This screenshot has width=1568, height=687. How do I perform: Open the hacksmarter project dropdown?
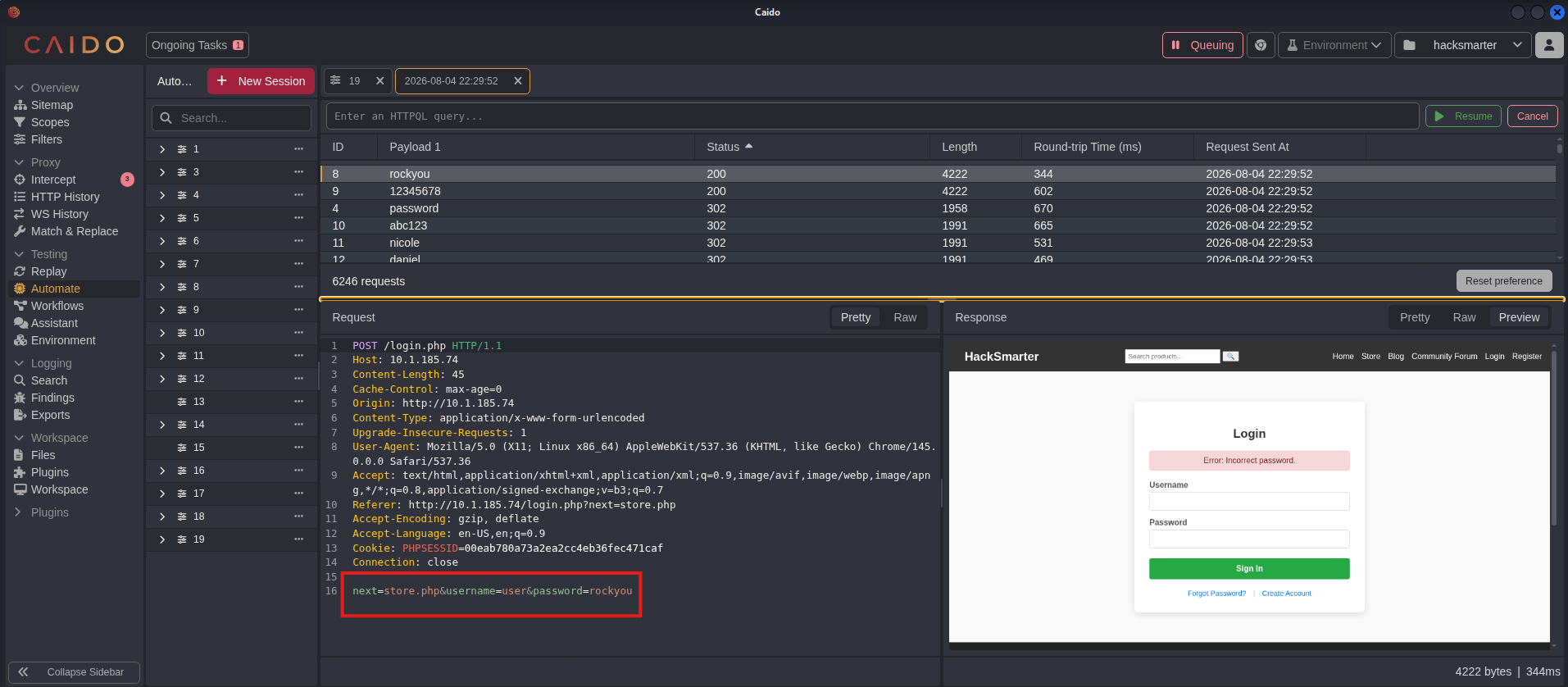point(1462,45)
